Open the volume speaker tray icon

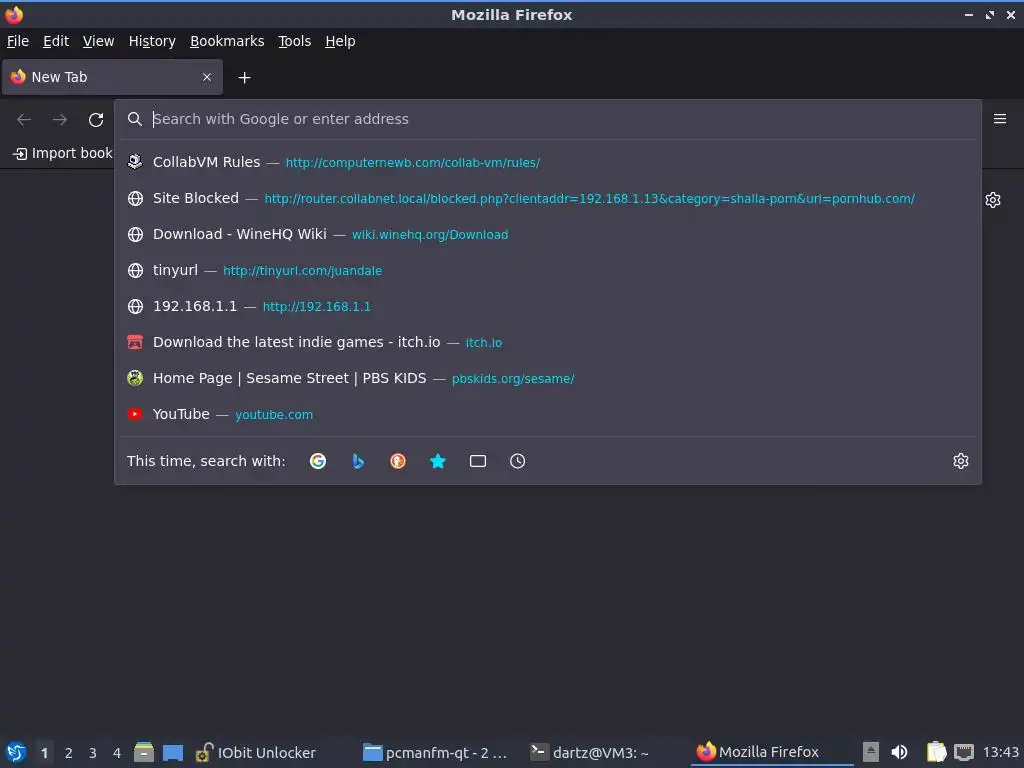(899, 752)
